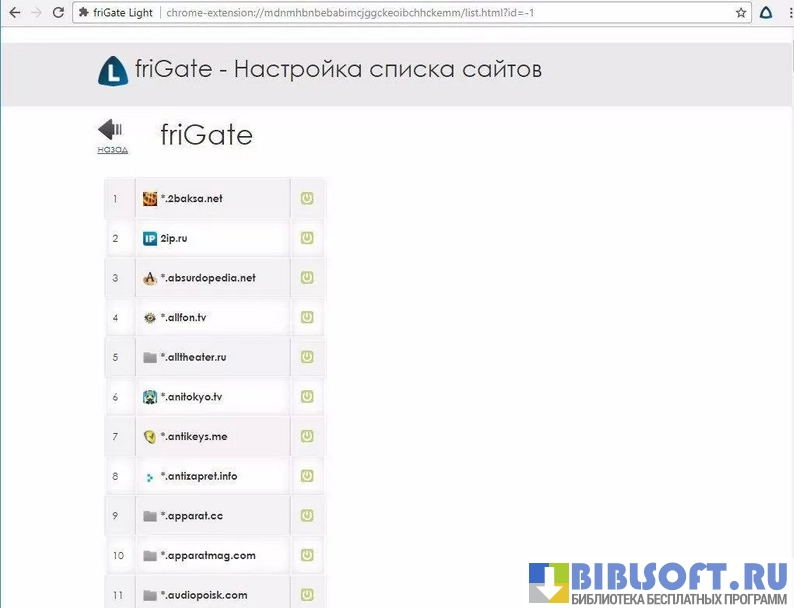
Task: Reload the page with the refresh icon
Action: [x=58, y=13]
